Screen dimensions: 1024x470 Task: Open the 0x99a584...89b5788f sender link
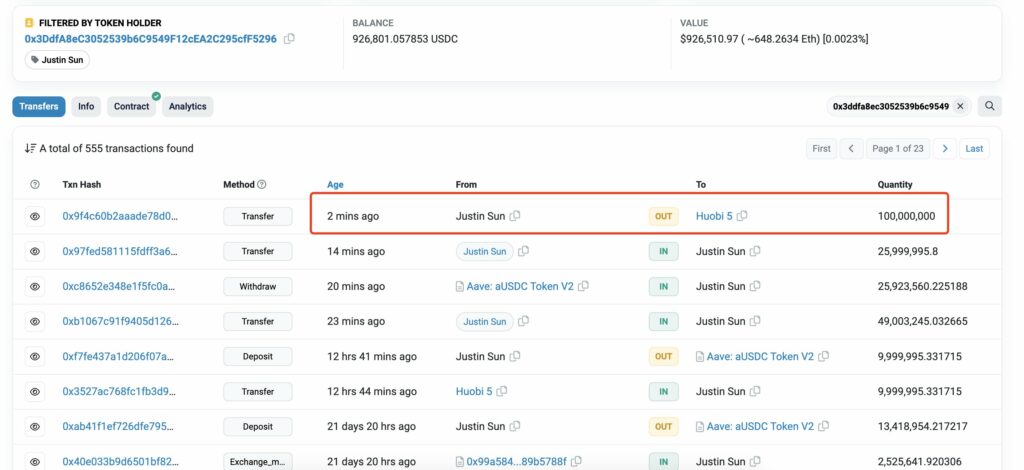517,462
